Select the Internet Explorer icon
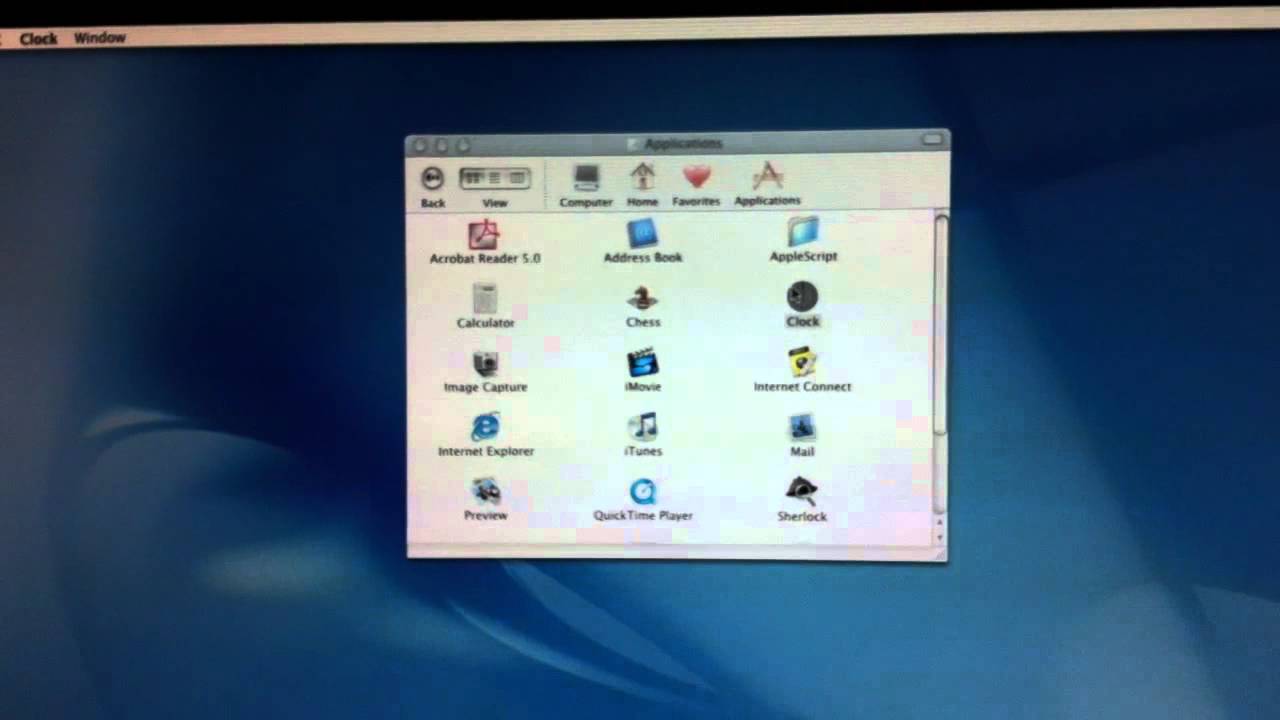Image resolution: width=1280 pixels, height=720 pixels. click(x=485, y=428)
